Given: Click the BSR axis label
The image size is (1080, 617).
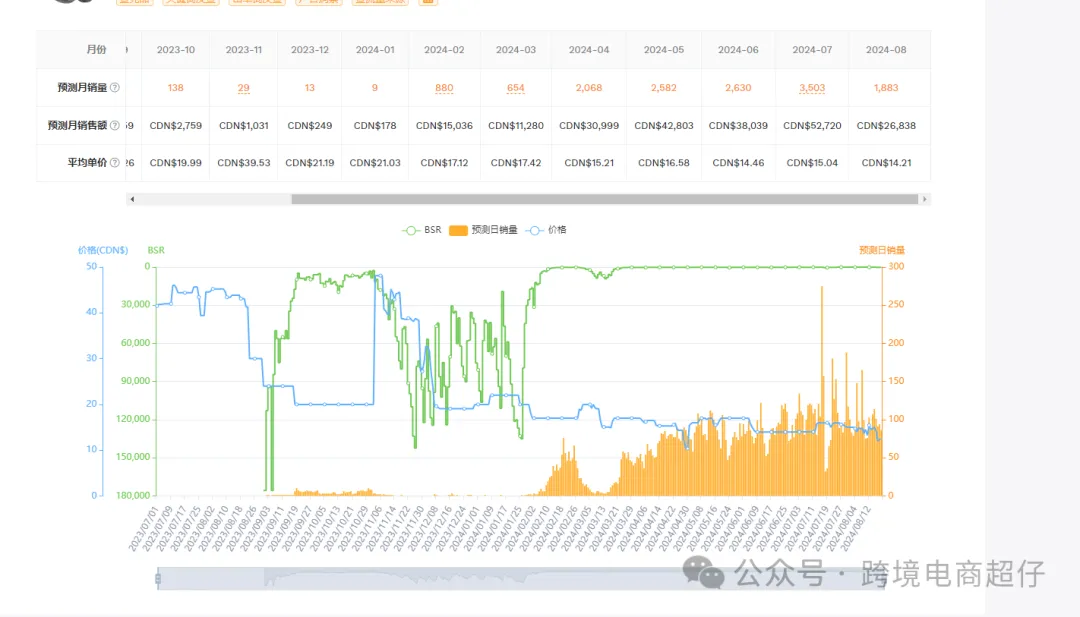Looking at the screenshot, I should click(156, 250).
